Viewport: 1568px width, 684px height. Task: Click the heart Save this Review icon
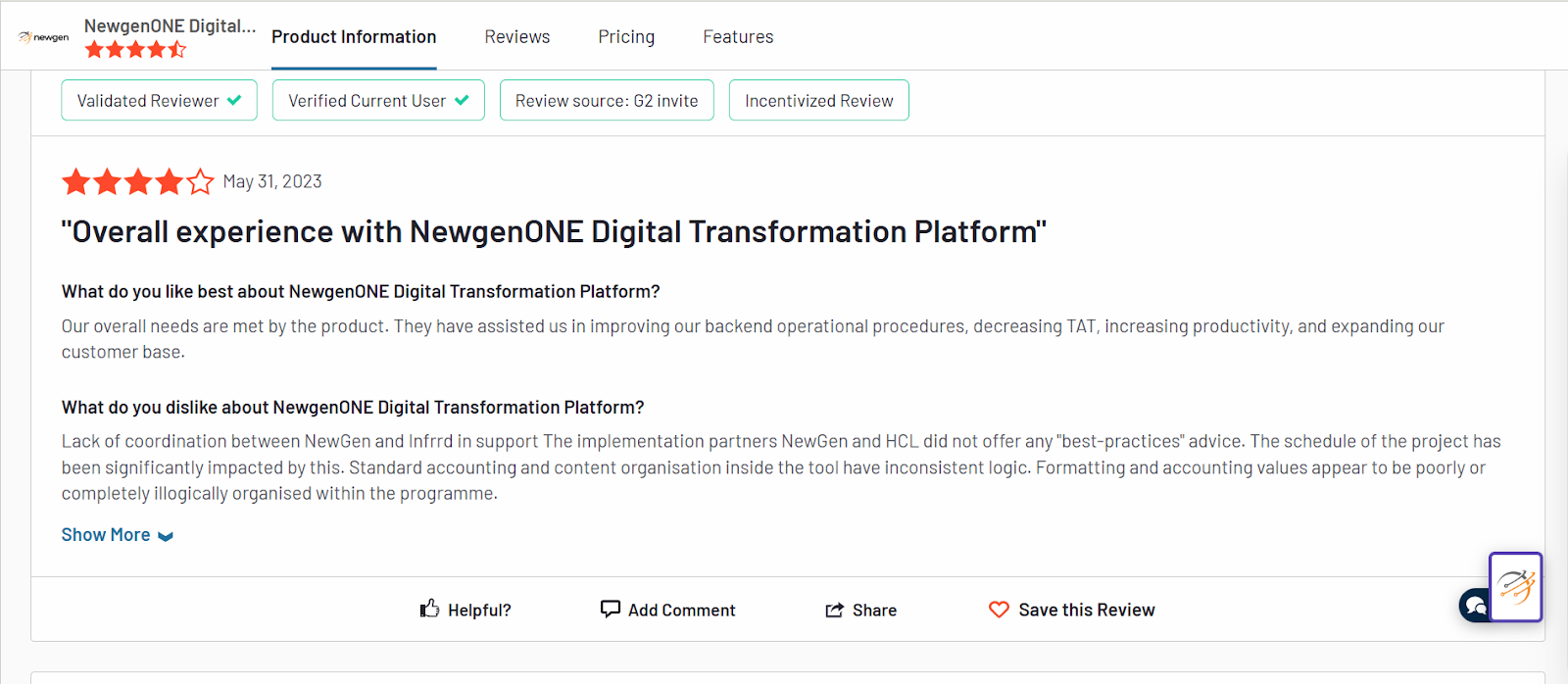[999, 610]
